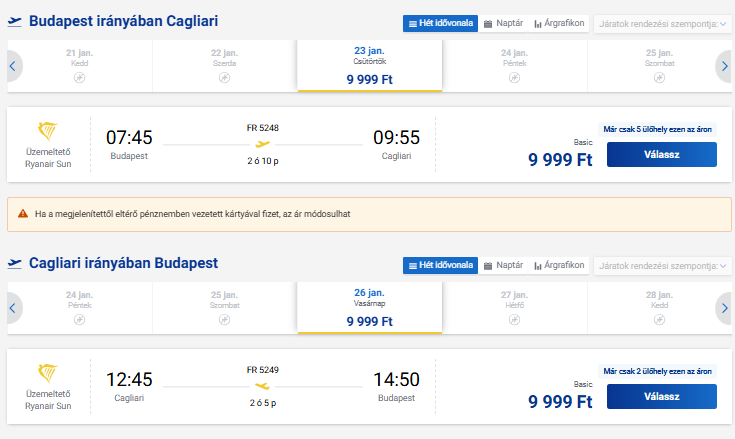Click the Ryanair harp logo on flight FR 5248

click(x=48, y=131)
